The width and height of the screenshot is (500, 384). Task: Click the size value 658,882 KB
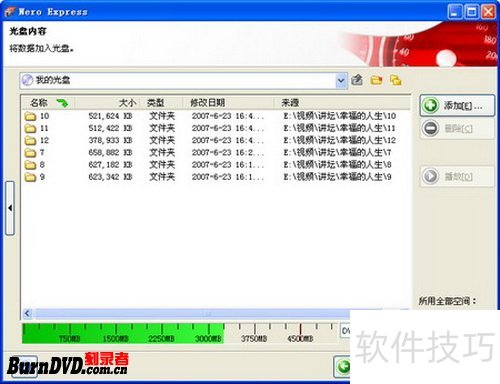coord(110,153)
